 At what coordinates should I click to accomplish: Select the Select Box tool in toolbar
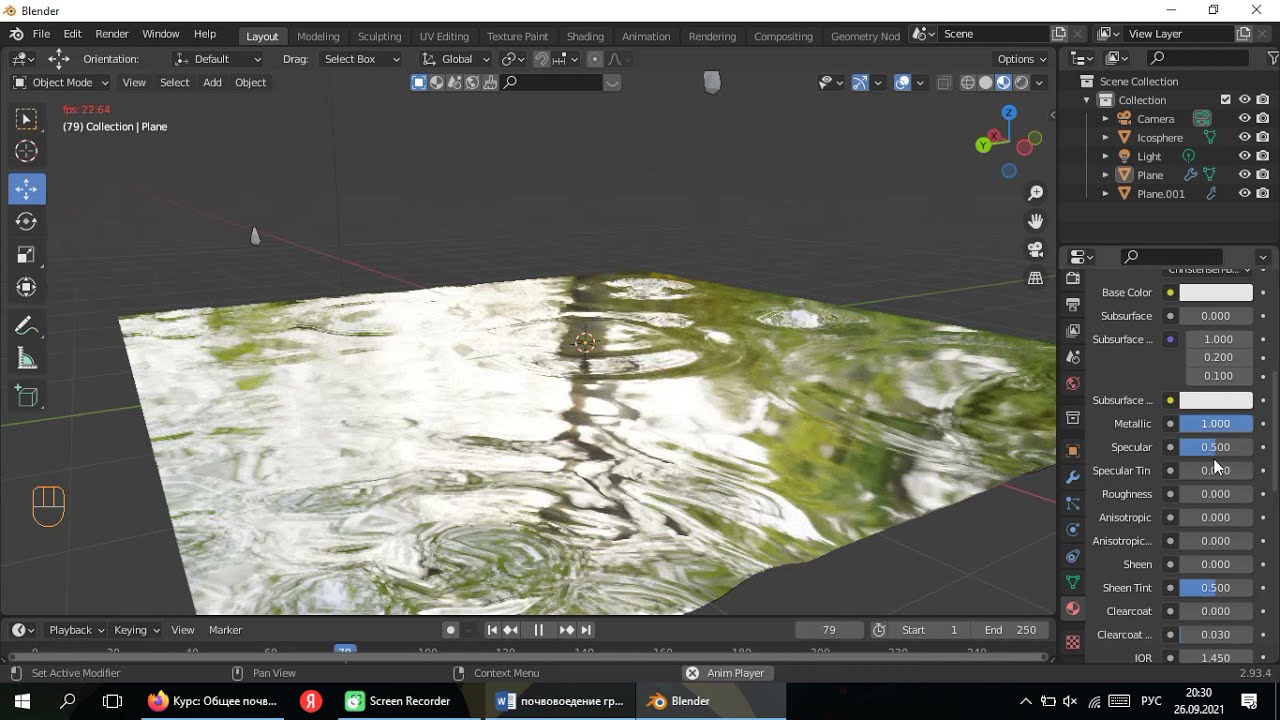click(x=27, y=120)
